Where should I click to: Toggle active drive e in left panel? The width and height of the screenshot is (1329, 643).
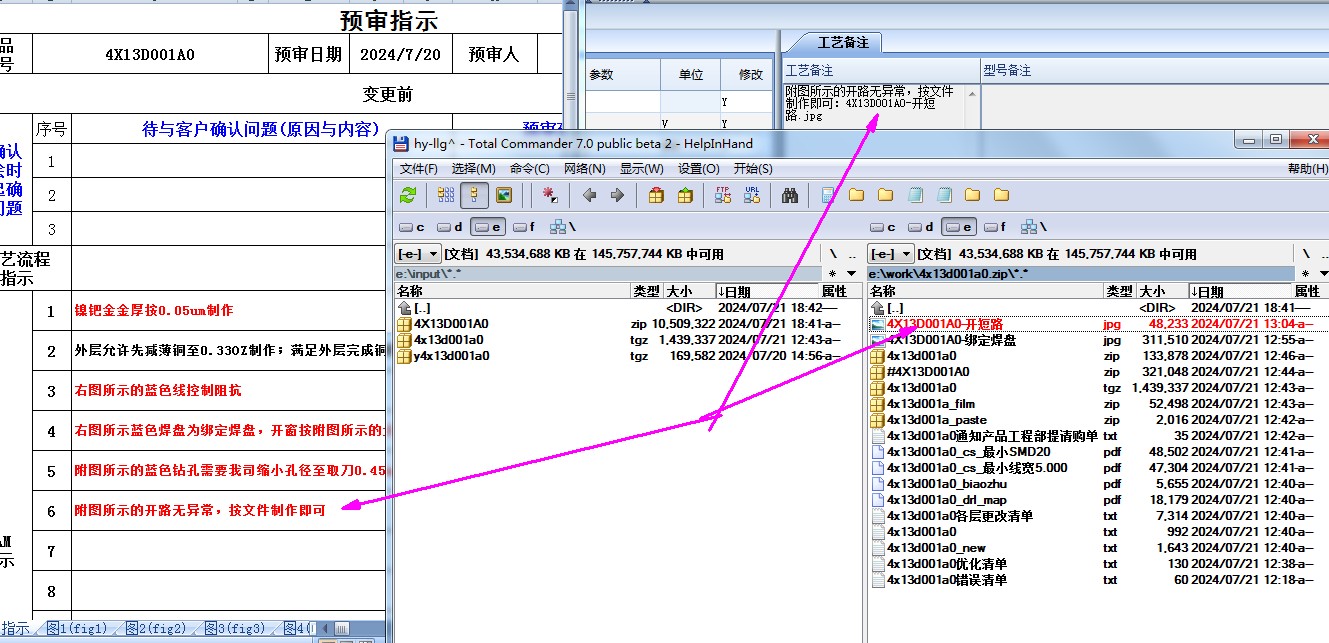(486, 227)
